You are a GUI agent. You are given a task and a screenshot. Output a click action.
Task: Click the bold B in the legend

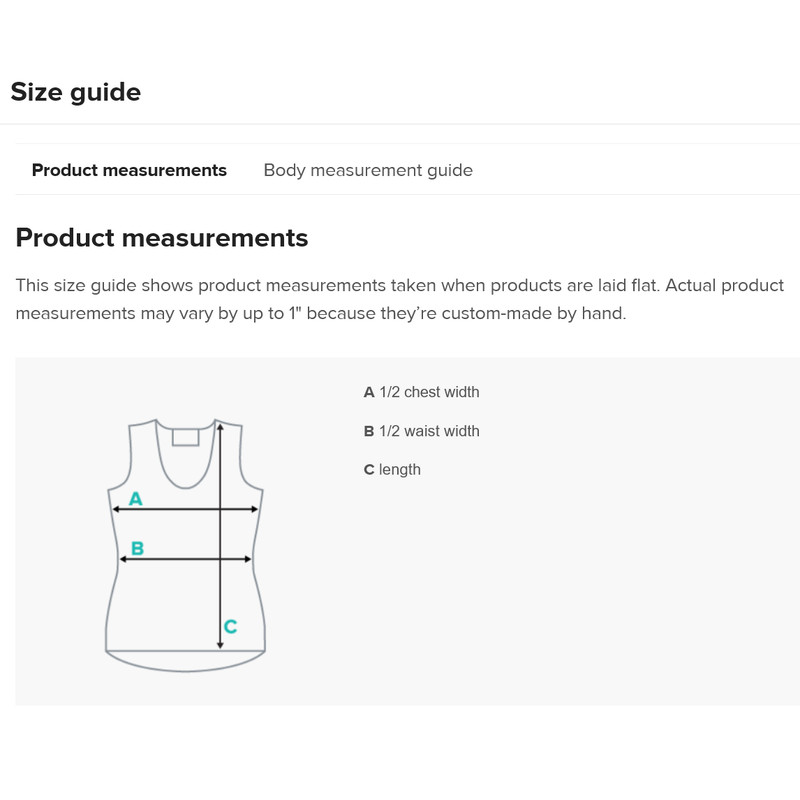tap(368, 431)
